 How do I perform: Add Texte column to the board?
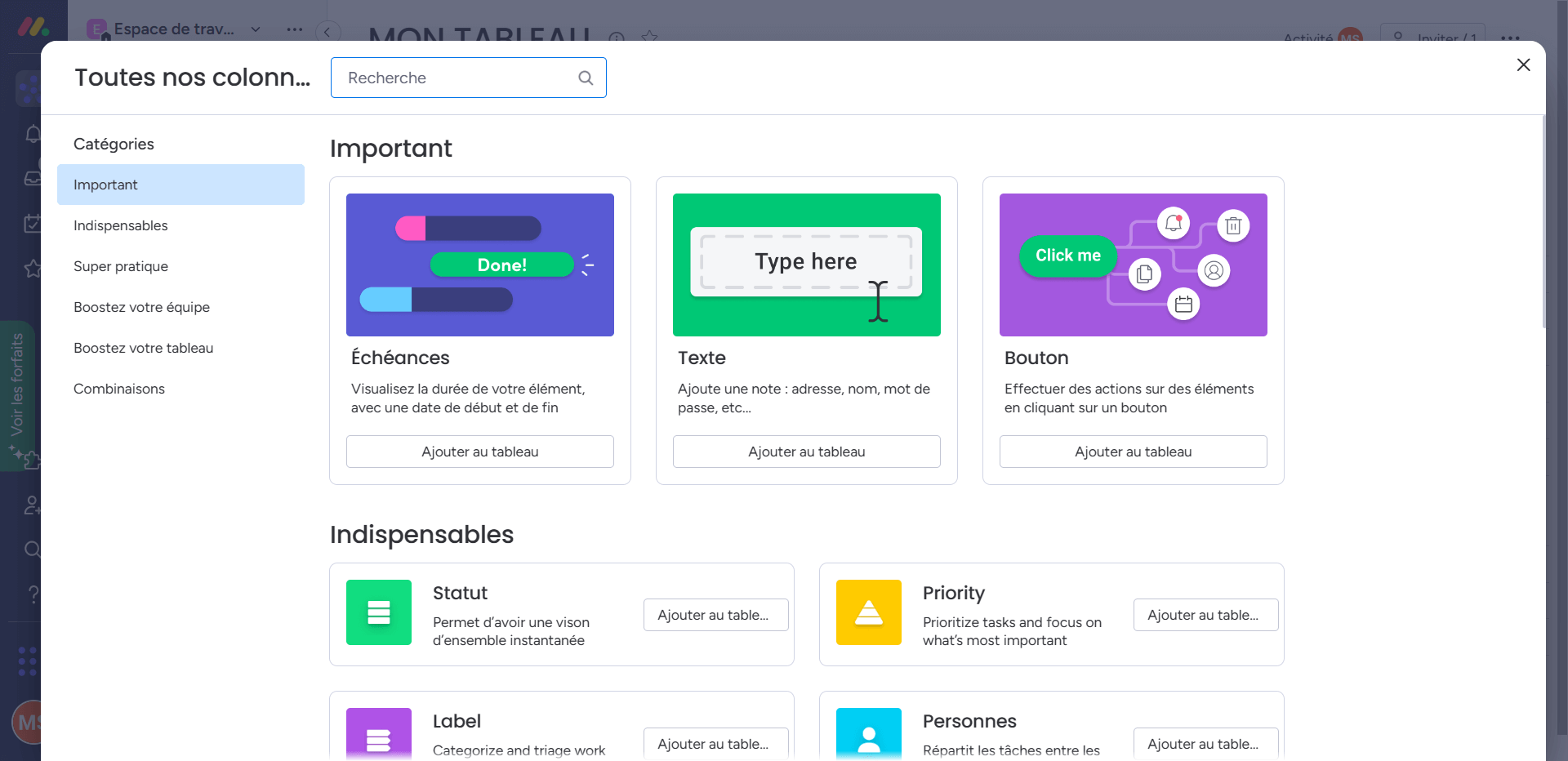[x=806, y=452]
